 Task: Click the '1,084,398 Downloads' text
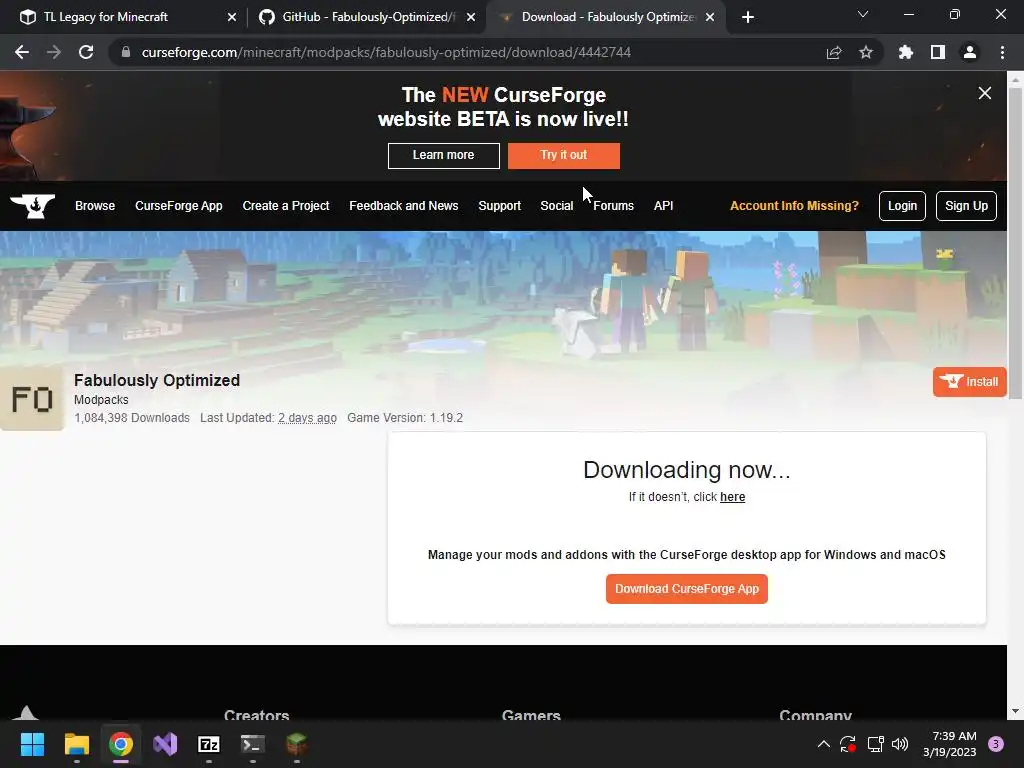coord(132,418)
